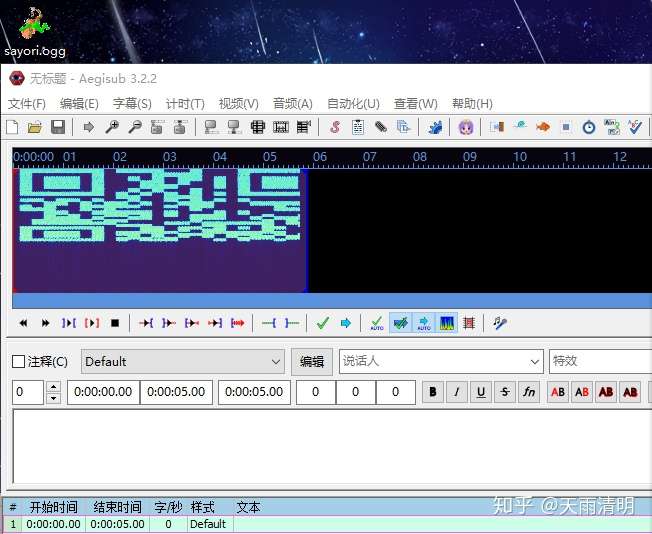This screenshot has height=534, width=652.
Task: Go to next line audio button
Action: (x=46, y=323)
